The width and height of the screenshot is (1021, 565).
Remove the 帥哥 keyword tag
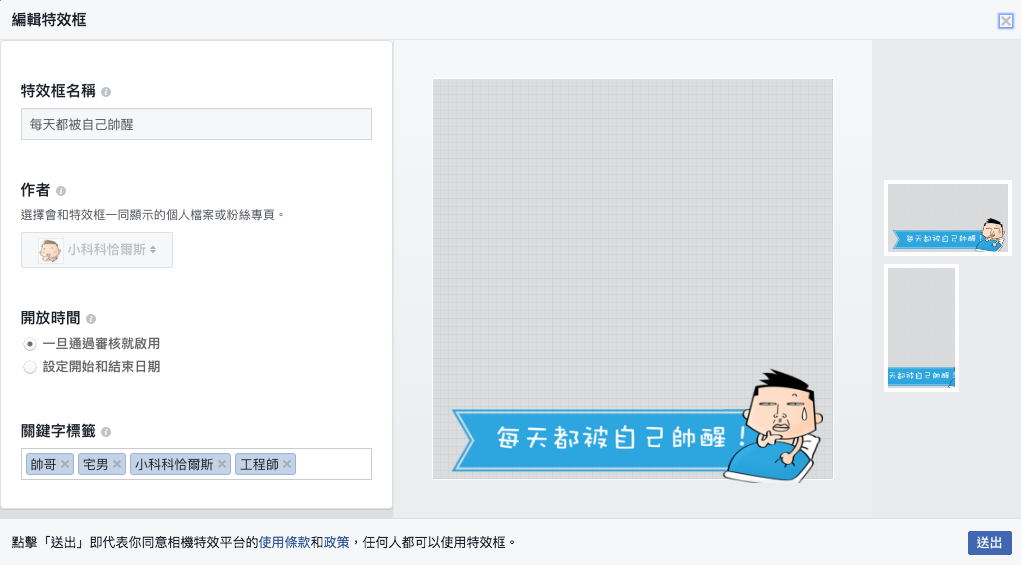click(65, 464)
